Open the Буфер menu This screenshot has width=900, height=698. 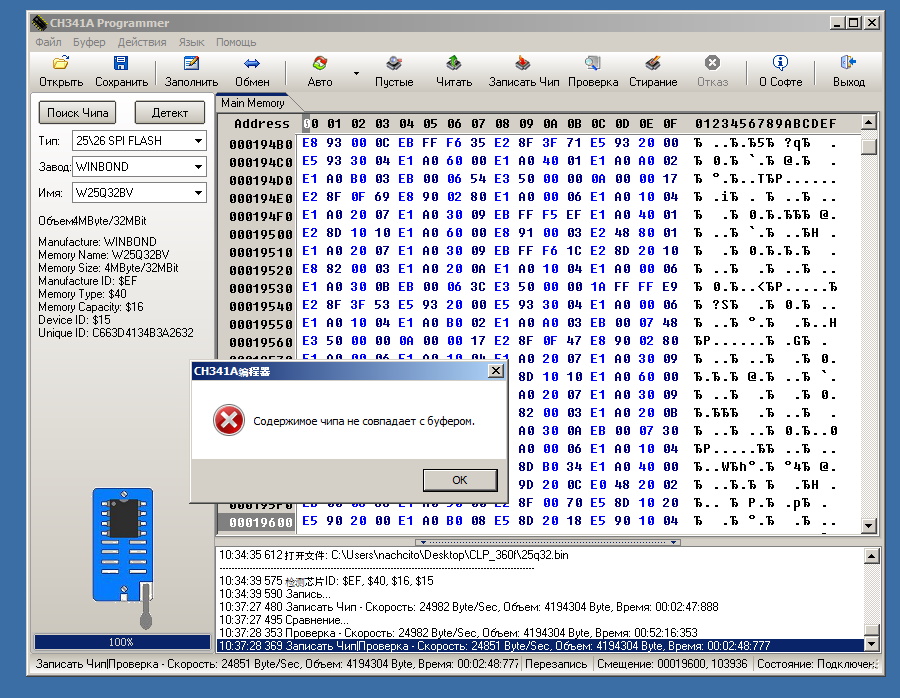[x=89, y=42]
